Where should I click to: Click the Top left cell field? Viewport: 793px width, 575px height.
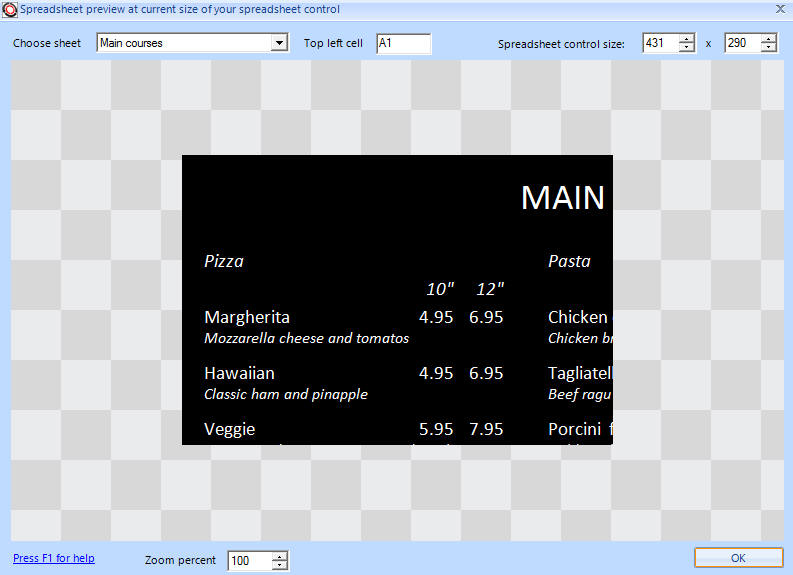click(403, 43)
